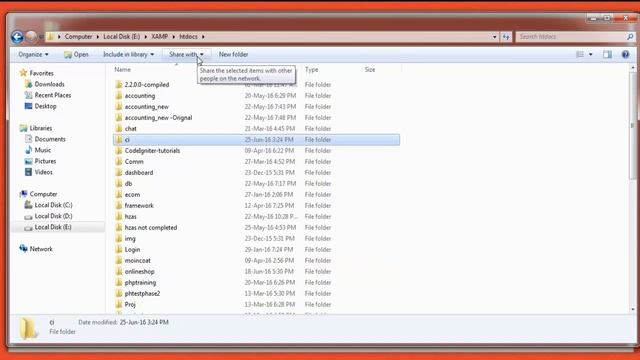Click the Videos library icon

click(28, 172)
